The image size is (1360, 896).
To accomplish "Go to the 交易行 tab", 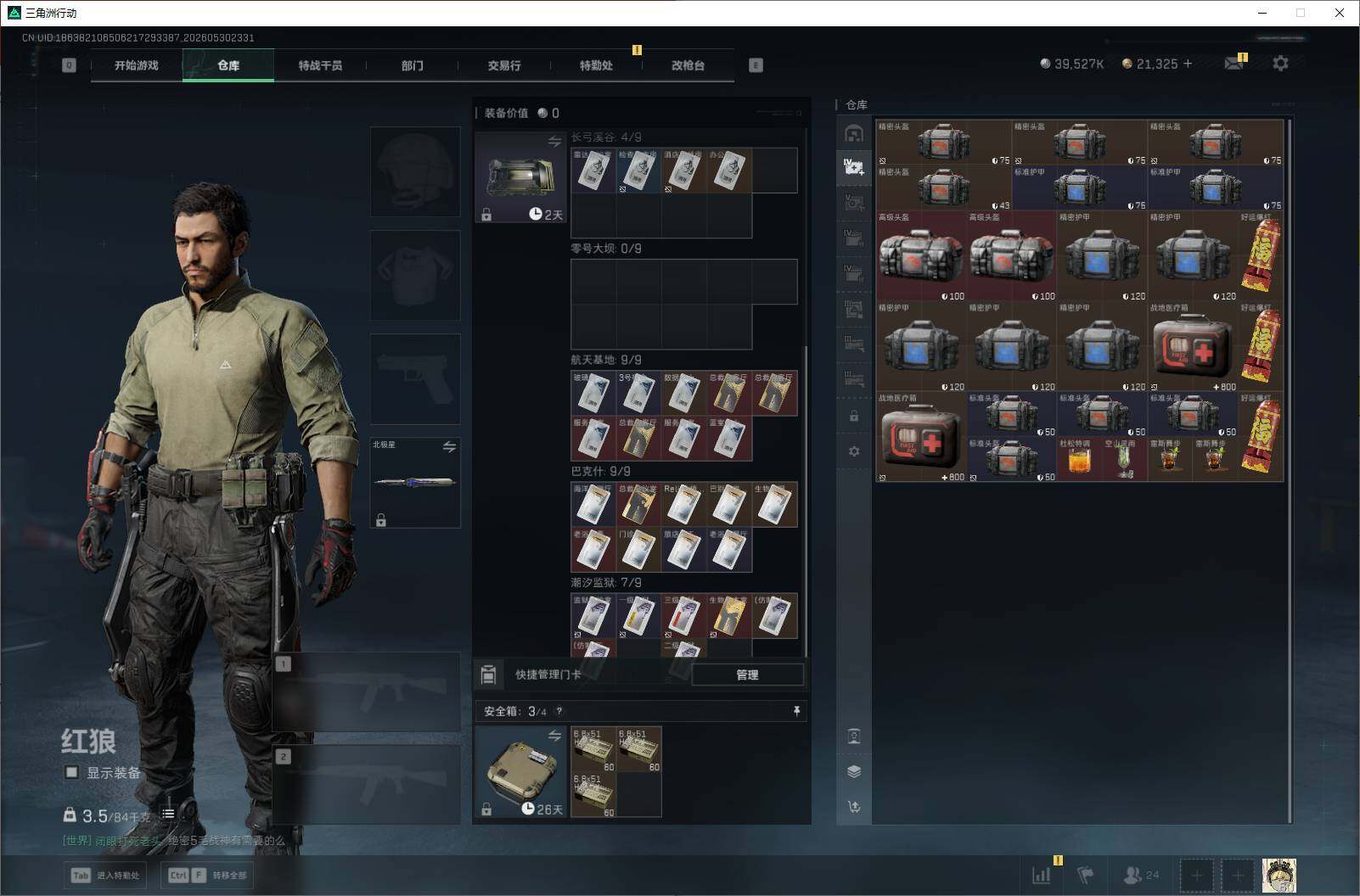I will 504,65.
